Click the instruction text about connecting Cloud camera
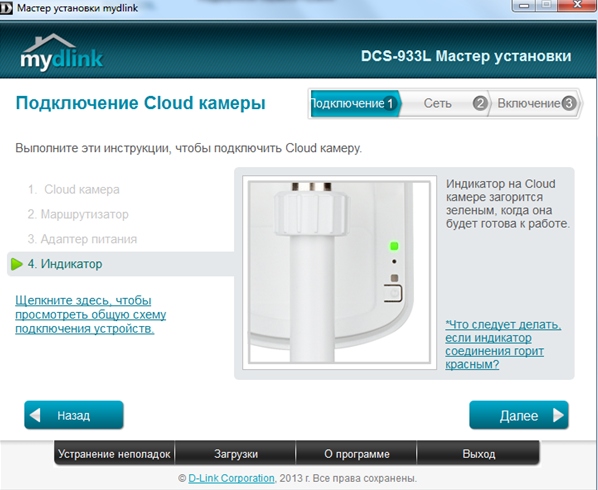Screen dimensions: 598x490 [188, 148]
